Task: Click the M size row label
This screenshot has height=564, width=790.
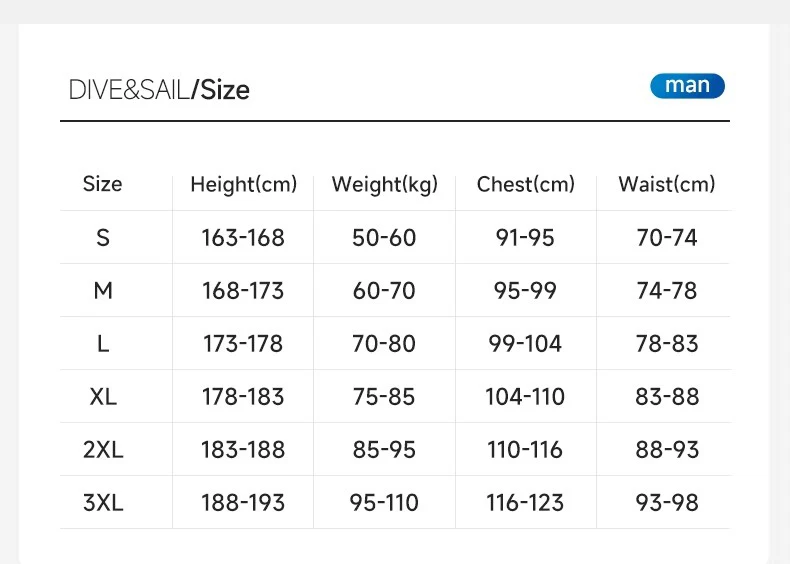Action: (103, 290)
